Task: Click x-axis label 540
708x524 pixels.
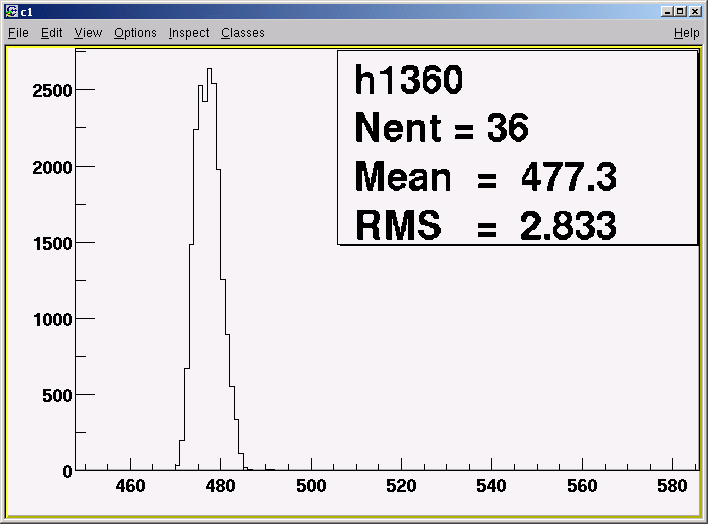Action: coord(491,486)
